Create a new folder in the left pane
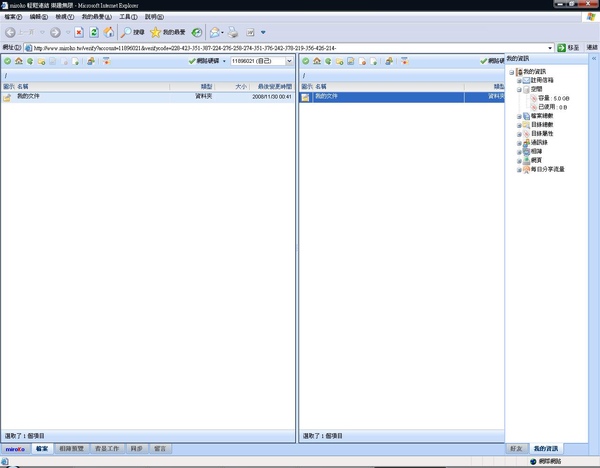Image resolution: width=600 pixels, height=468 pixels. click(41, 62)
